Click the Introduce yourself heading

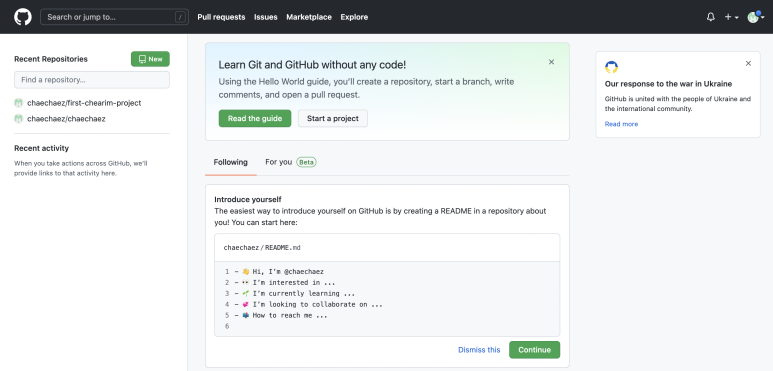tap(248, 200)
